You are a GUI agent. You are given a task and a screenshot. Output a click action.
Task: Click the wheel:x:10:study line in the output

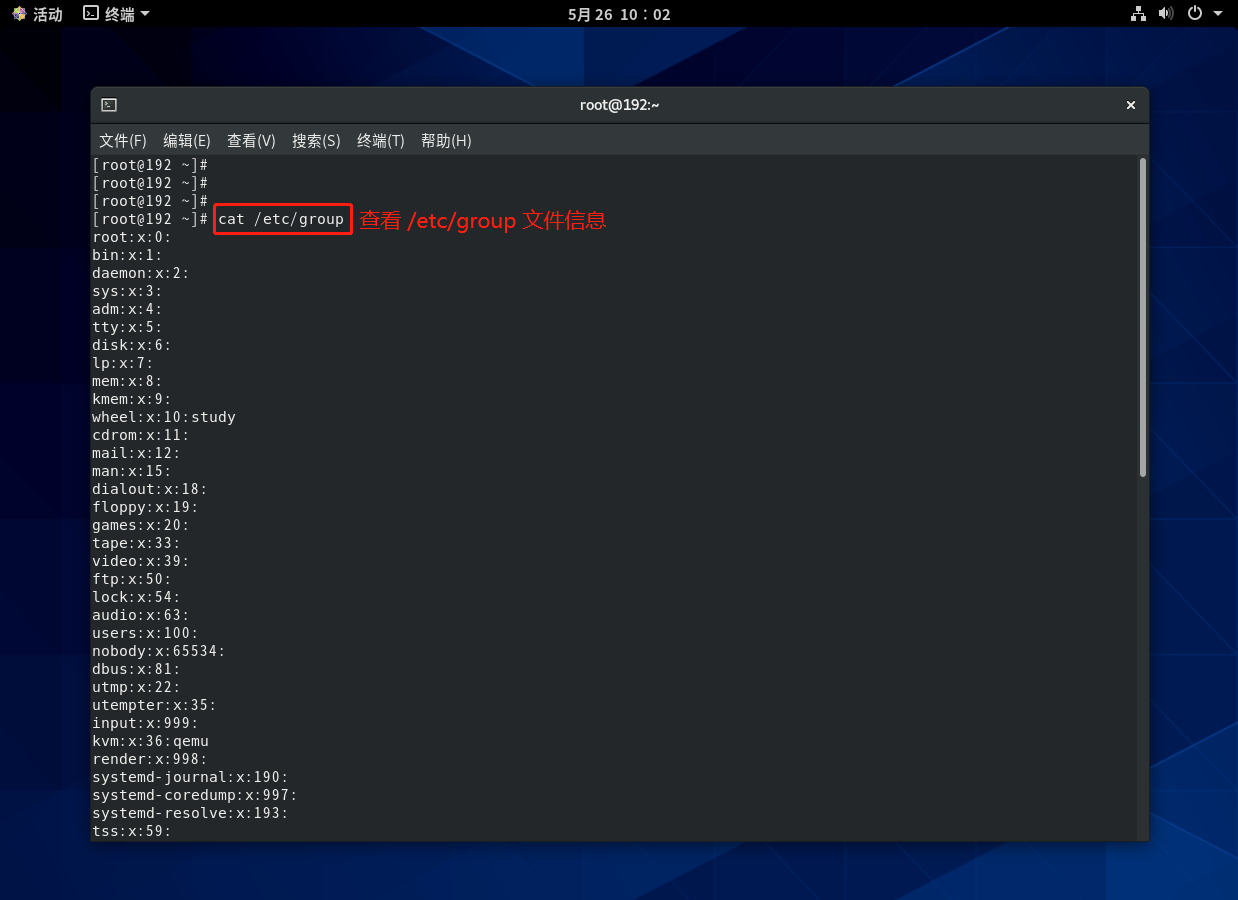(x=164, y=417)
